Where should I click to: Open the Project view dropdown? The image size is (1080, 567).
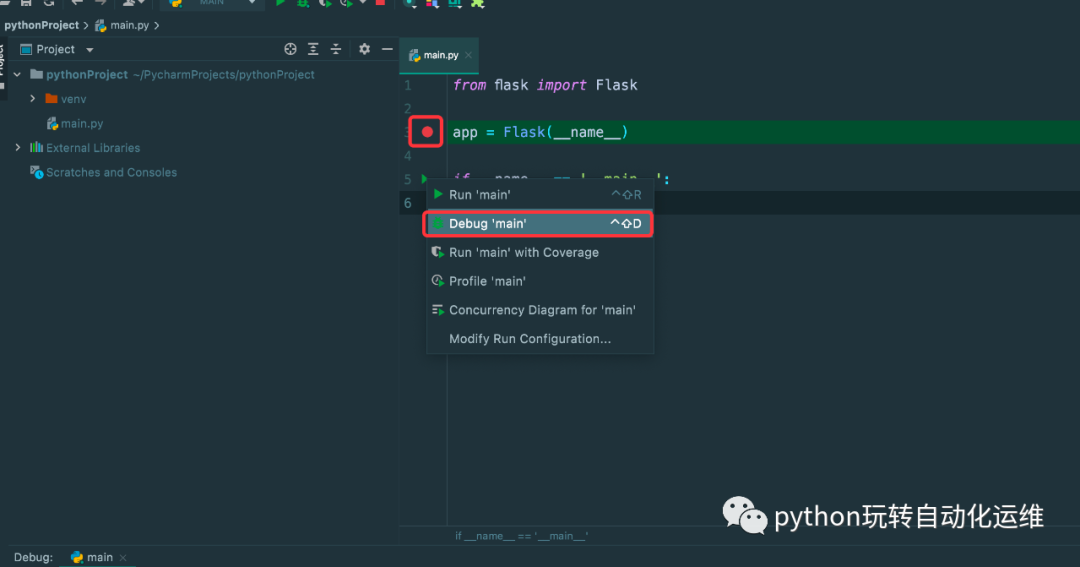[x=89, y=50]
